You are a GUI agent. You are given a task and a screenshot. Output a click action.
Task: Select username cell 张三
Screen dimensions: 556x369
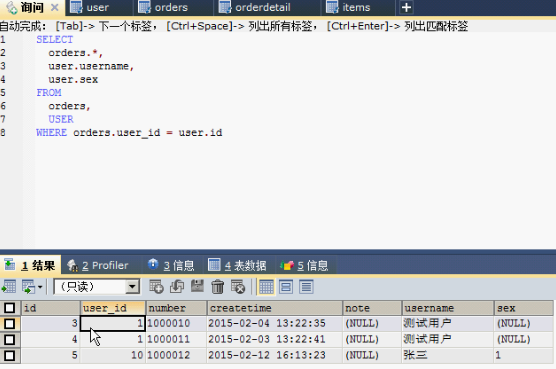(447, 355)
